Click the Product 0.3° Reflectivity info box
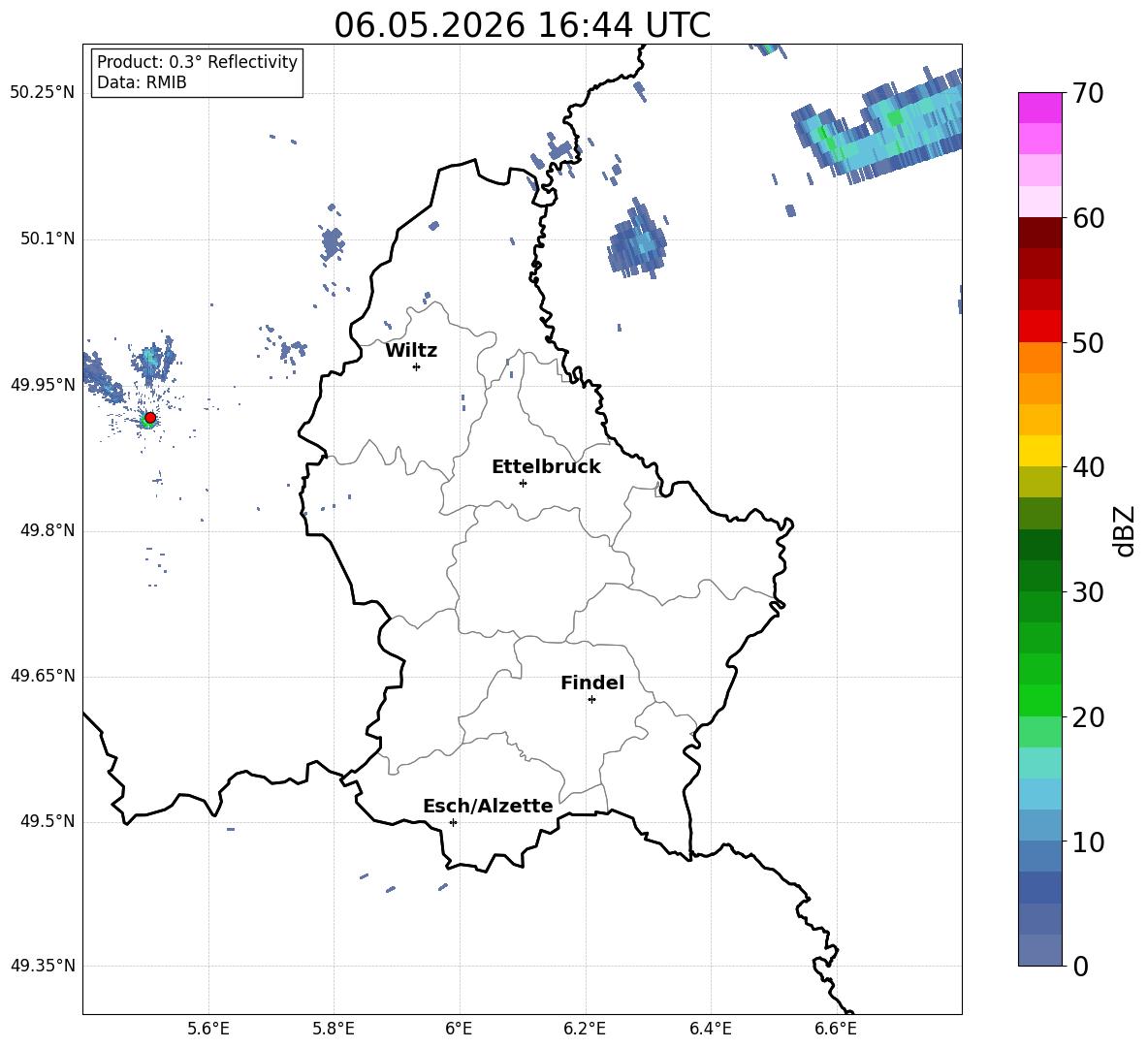The image size is (1148, 1048). point(197,72)
